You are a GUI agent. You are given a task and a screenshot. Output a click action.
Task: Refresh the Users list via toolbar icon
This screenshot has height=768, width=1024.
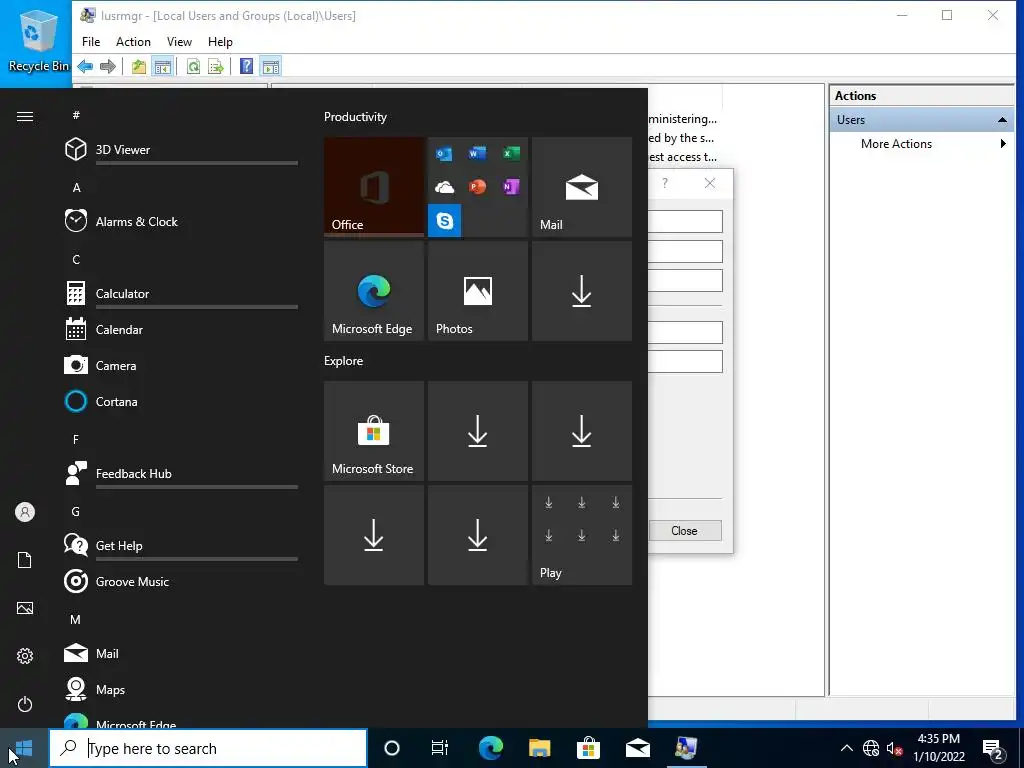pos(193,66)
